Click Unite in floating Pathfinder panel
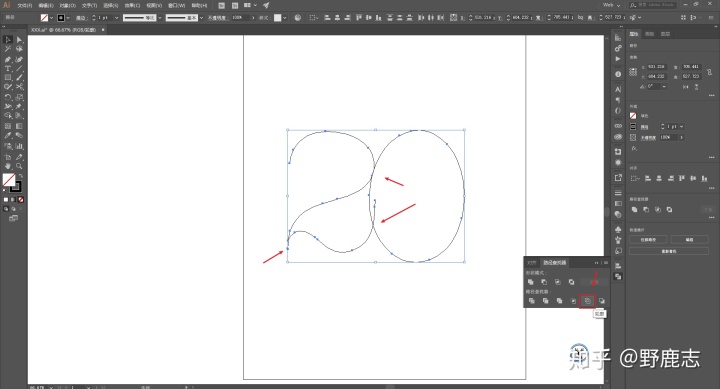The height and width of the screenshot is (389, 720). coord(531,282)
